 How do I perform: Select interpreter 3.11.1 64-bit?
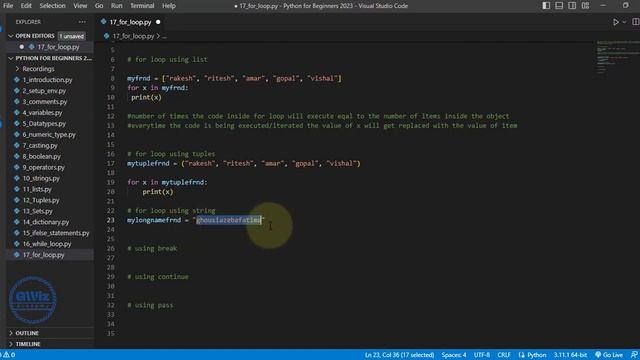click(x=570, y=355)
